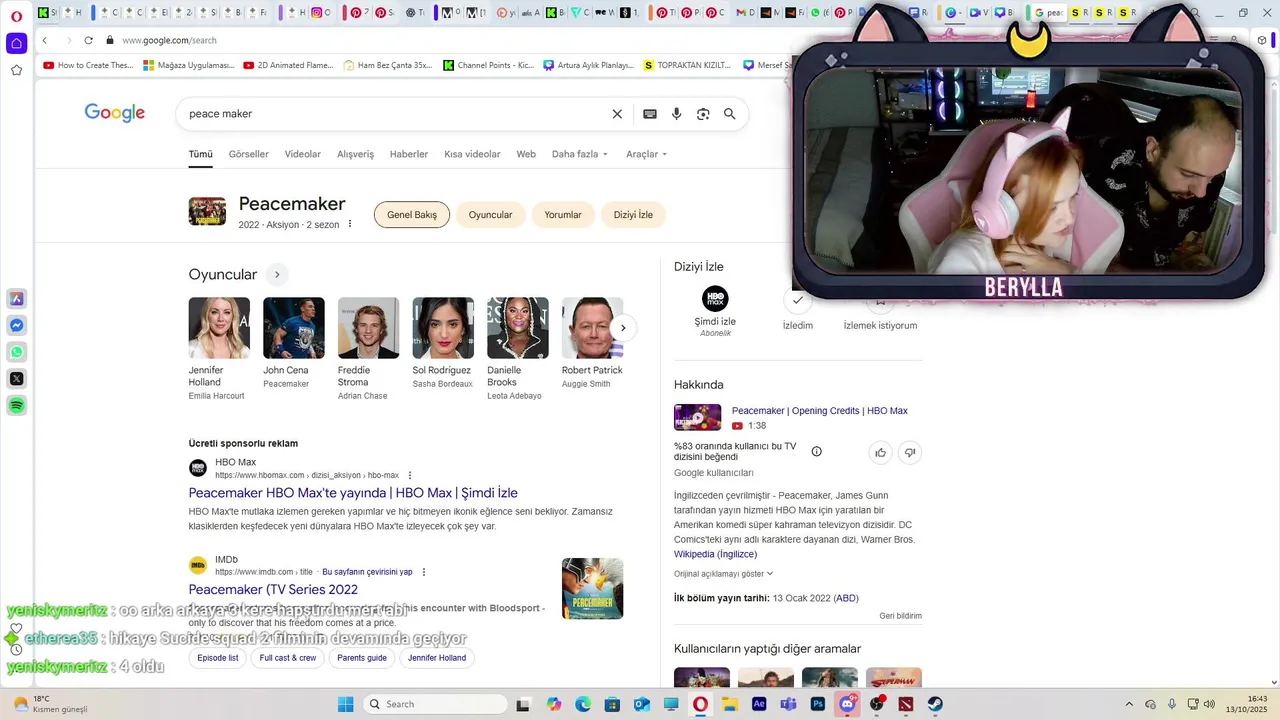Play Peacemaker Opening Credits video thumbnail
The width and height of the screenshot is (1280, 720).
[x=697, y=417]
